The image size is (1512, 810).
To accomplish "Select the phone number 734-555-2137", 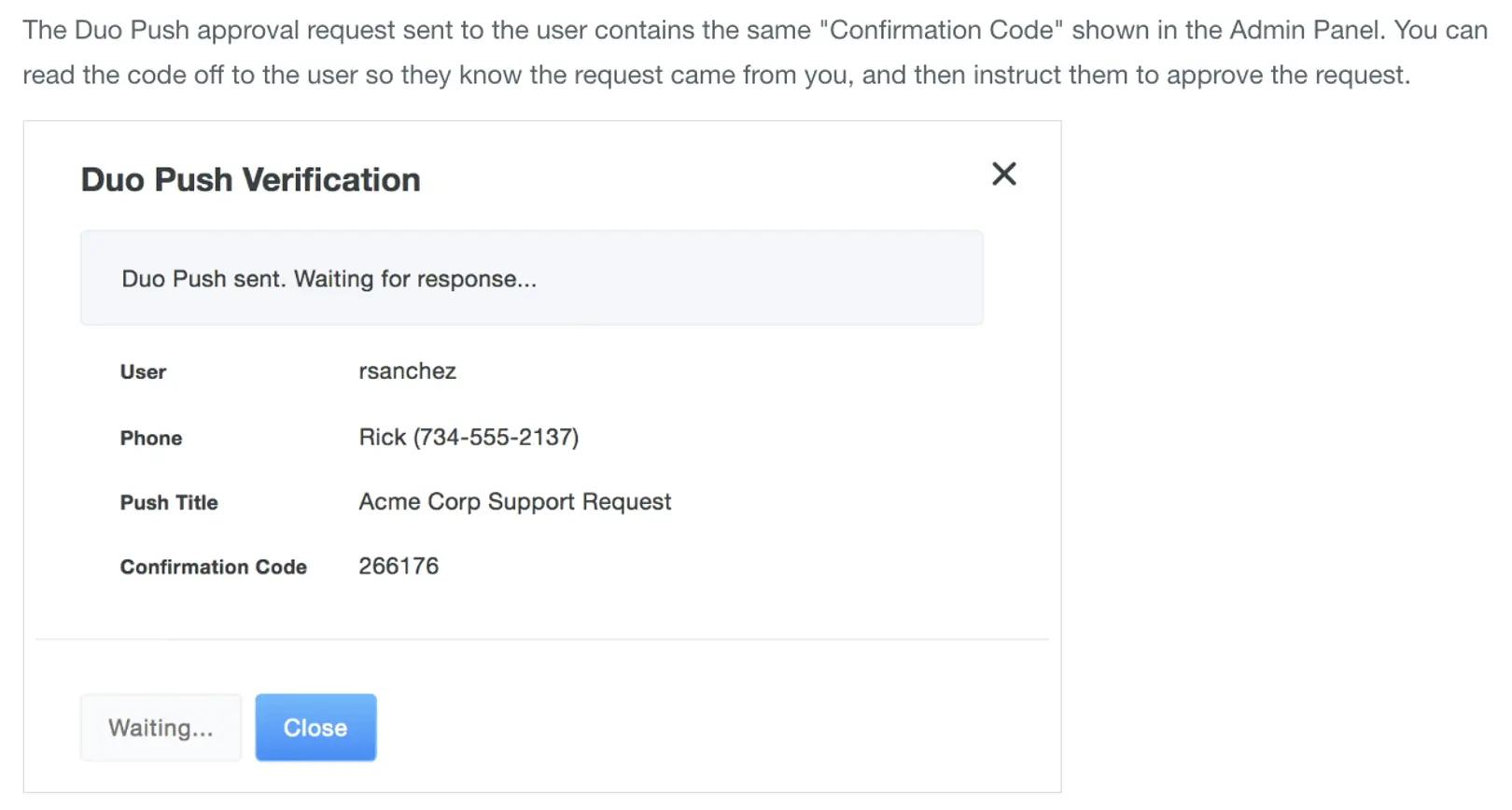I will [x=469, y=437].
